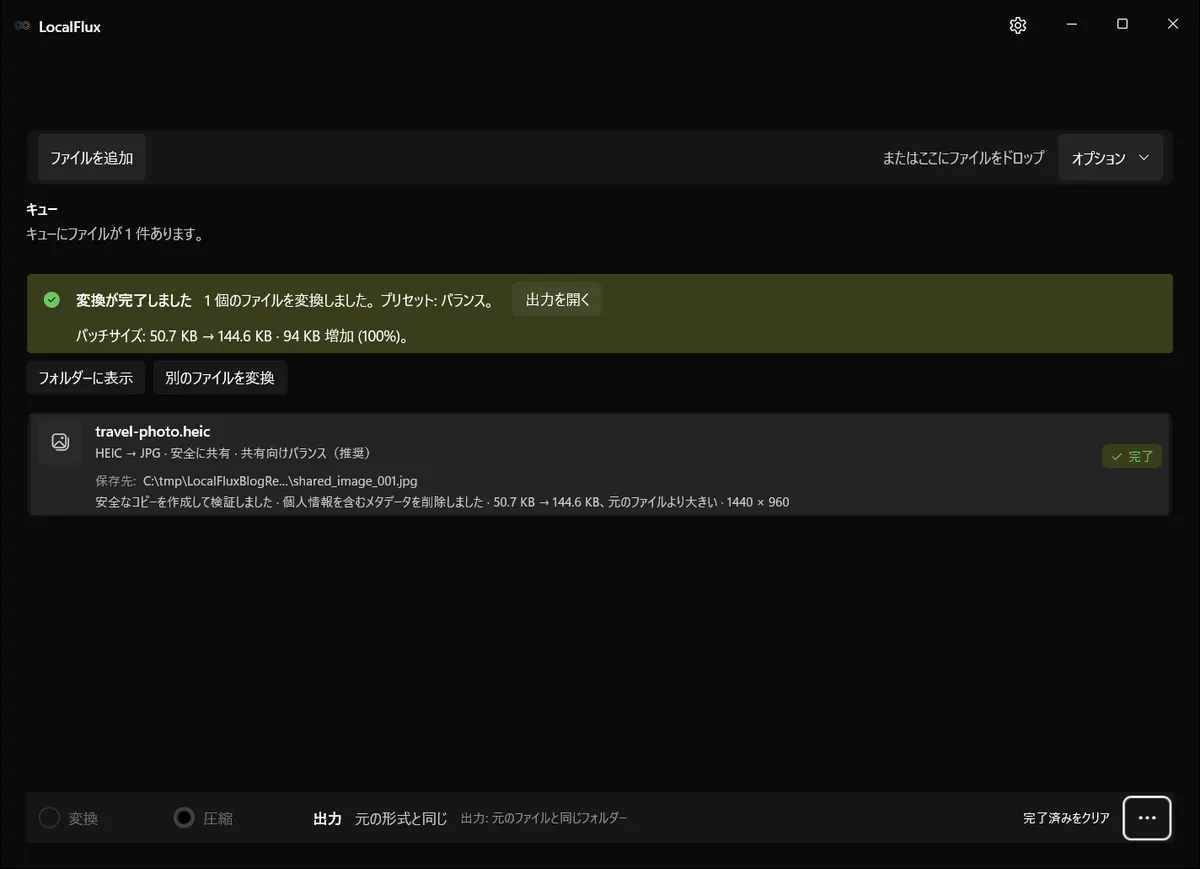This screenshot has height=869, width=1200.
Task: Click the キュー section title
Action: coord(42,210)
